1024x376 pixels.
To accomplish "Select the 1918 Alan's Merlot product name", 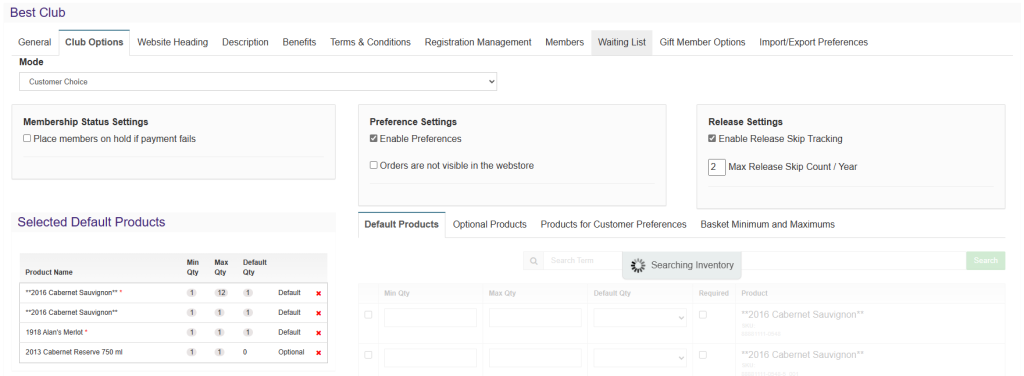I will (54, 332).
